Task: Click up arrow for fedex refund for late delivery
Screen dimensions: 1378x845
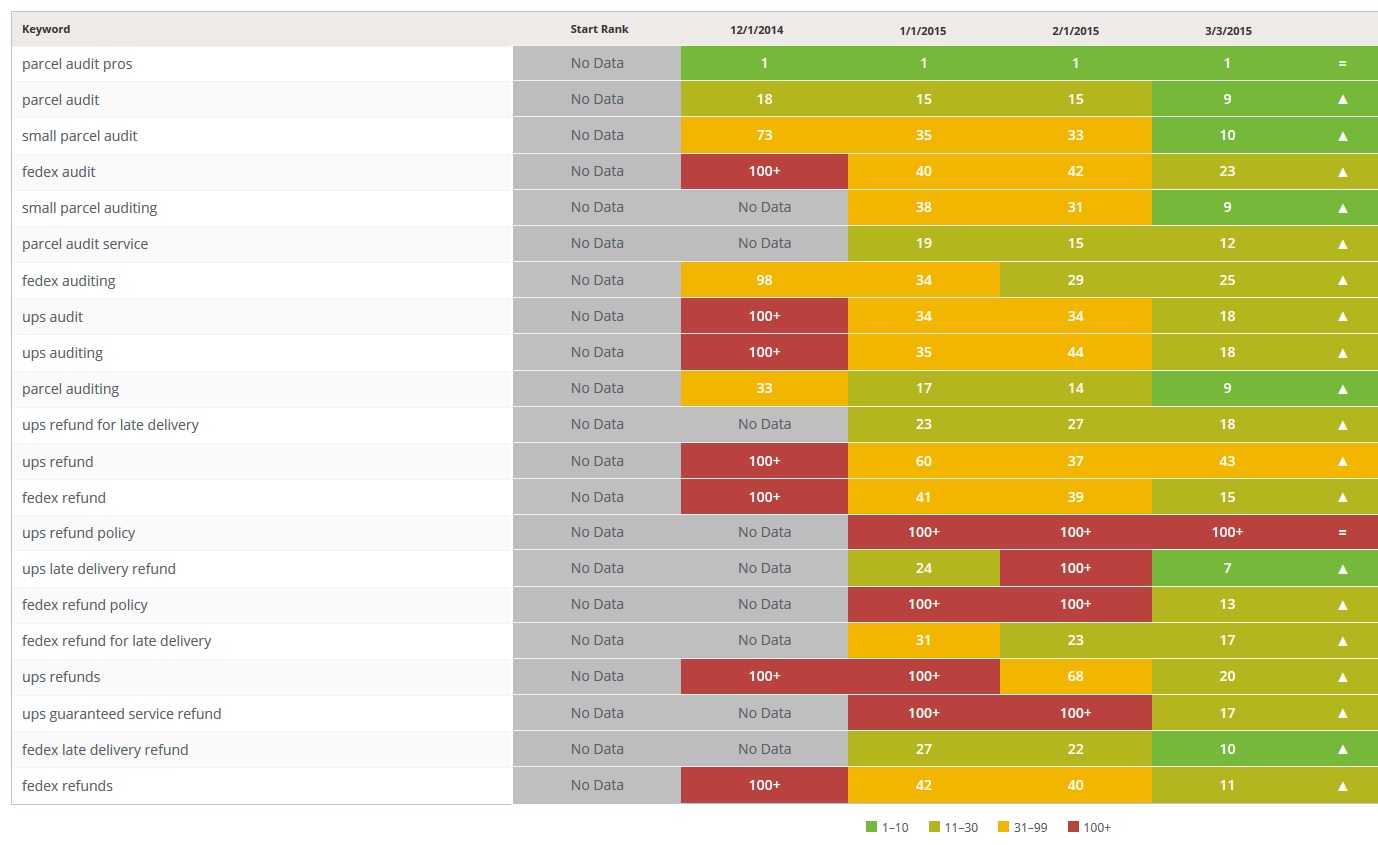Action: (x=1342, y=640)
